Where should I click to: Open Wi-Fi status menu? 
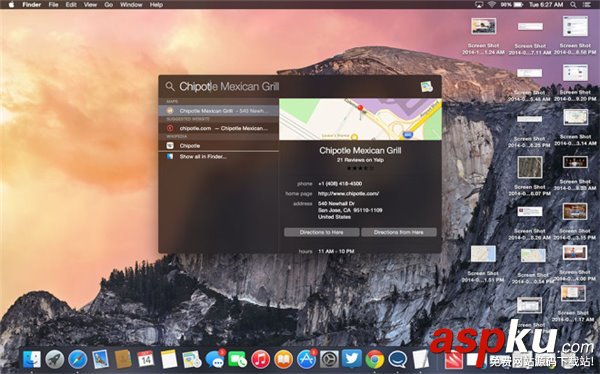point(492,5)
